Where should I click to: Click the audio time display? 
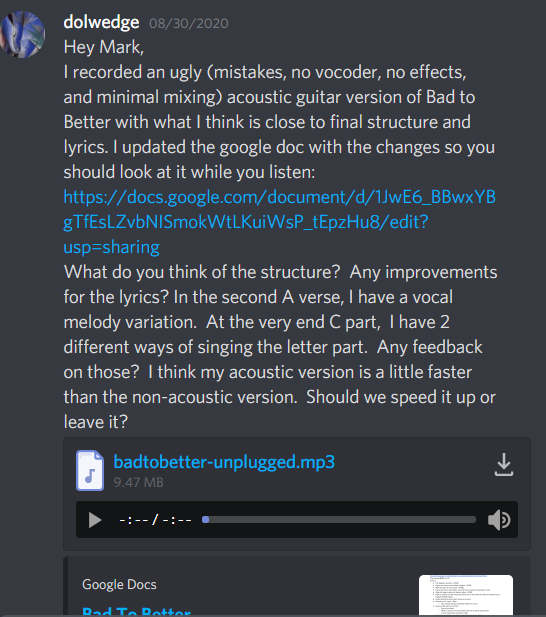coord(155,520)
